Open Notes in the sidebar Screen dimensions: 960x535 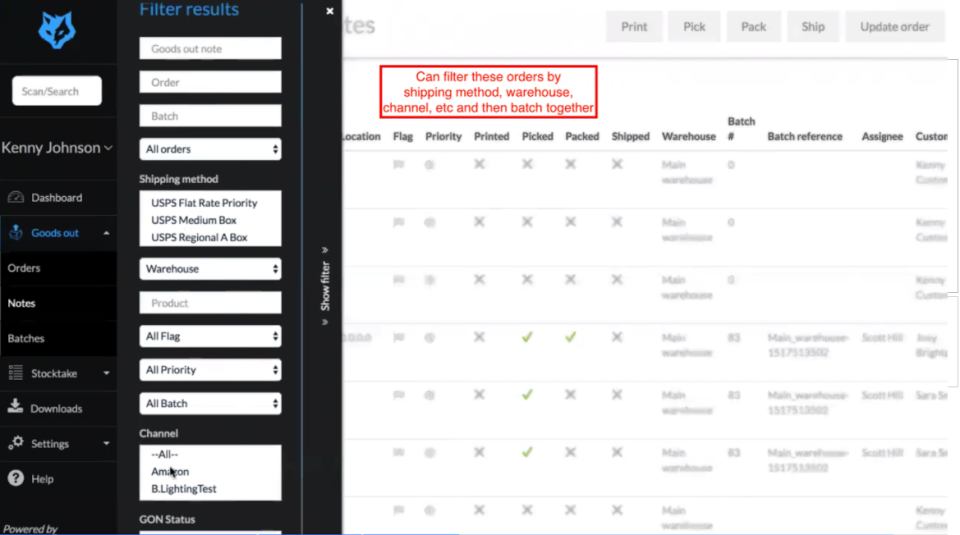(21, 303)
